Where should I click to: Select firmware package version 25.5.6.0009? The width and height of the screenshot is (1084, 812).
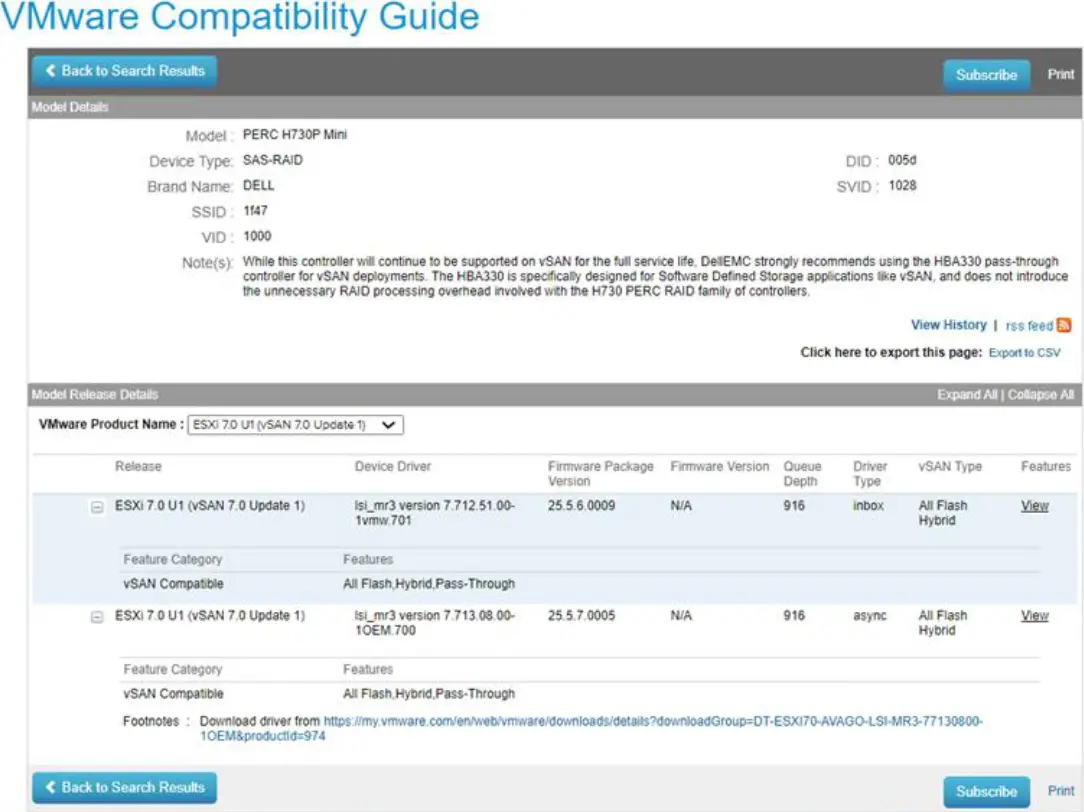coord(581,506)
